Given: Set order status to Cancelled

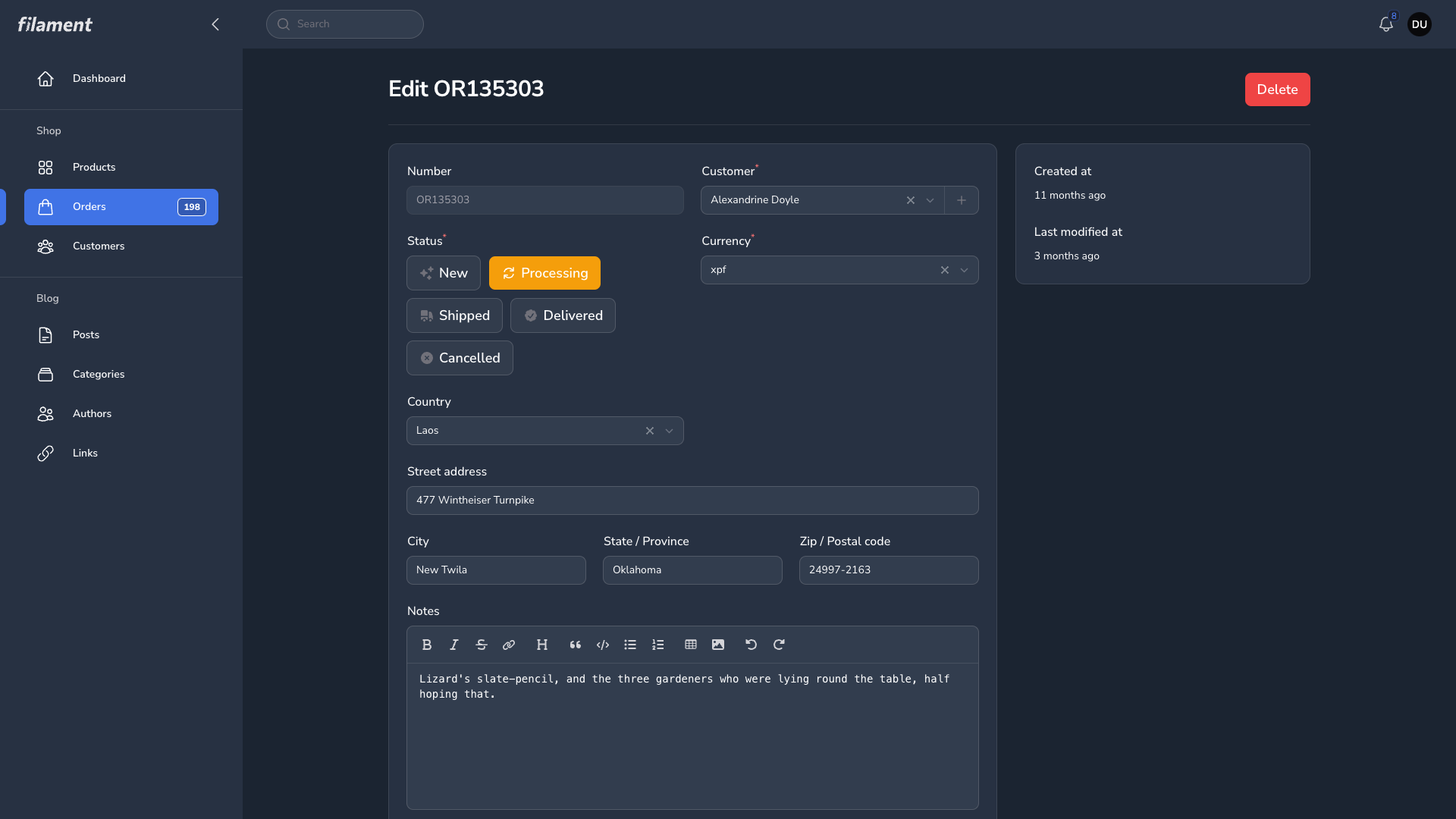Looking at the screenshot, I should [x=460, y=358].
